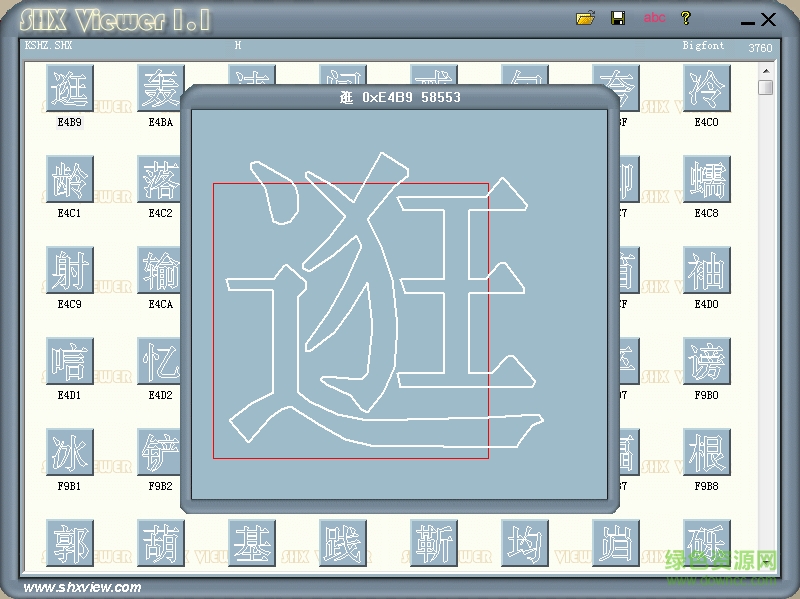Select the glyph tile labeled F9B1

pyautogui.click(x=69, y=453)
